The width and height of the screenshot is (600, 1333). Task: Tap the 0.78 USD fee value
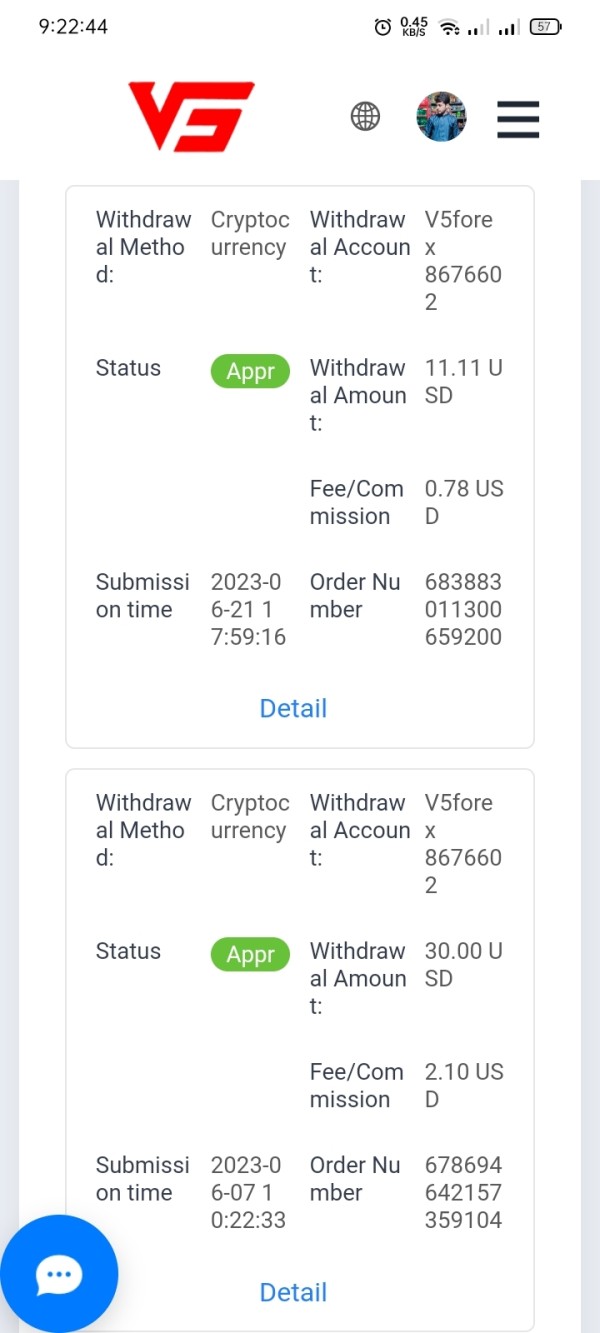(463, 502)
